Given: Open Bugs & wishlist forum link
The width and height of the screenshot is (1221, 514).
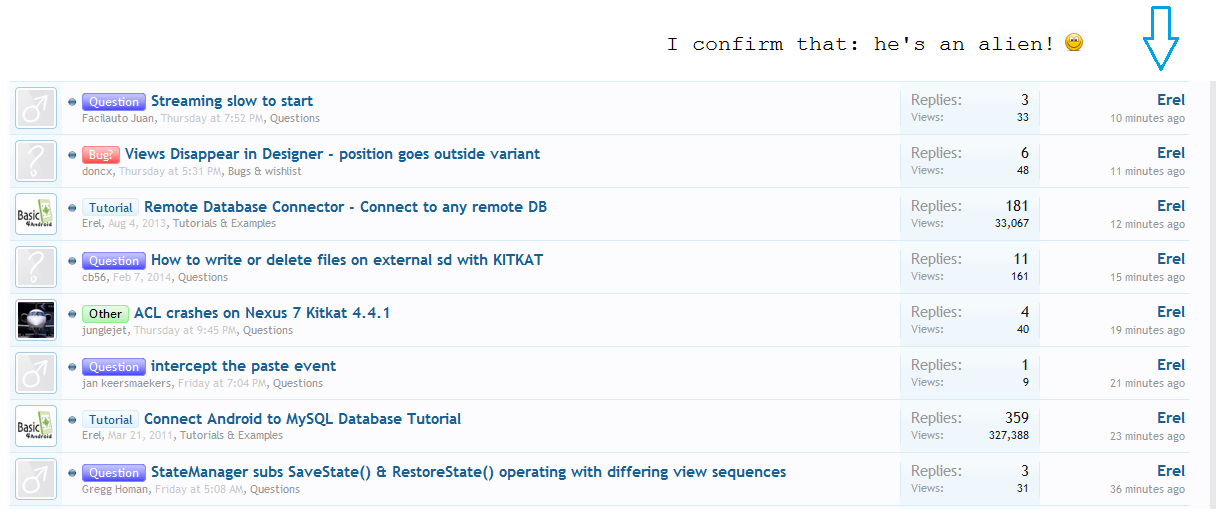Looking at the screenshot, I should coord(264,171).
